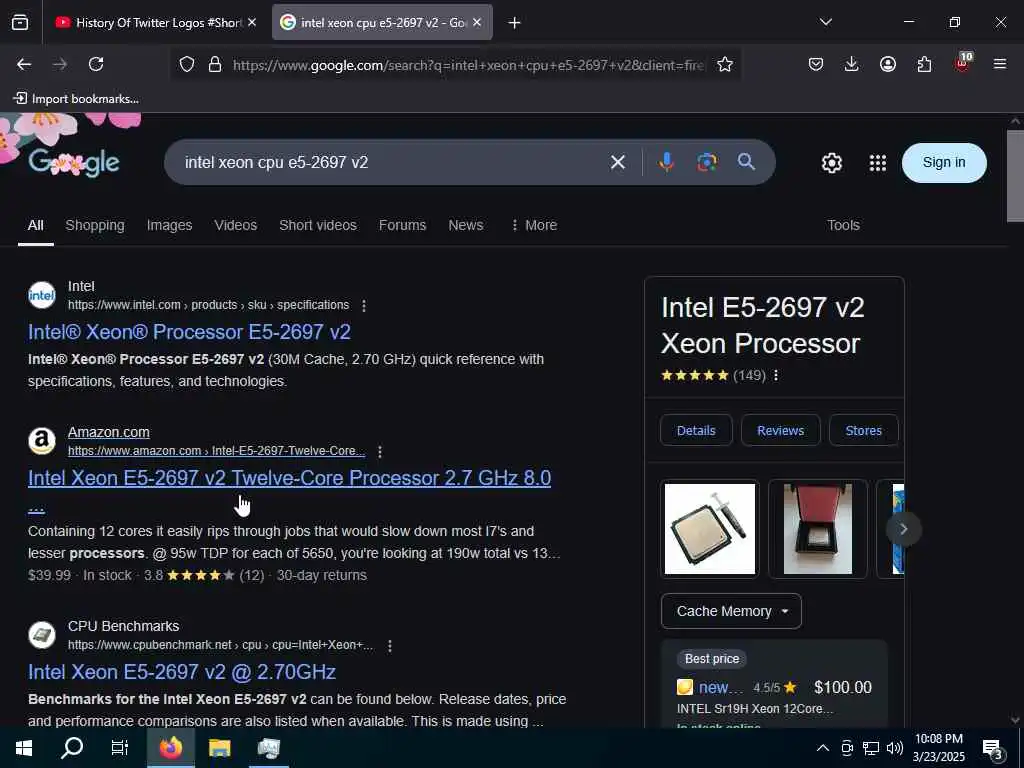
Task: Open Firefox account icon
Action: (888, 64)
